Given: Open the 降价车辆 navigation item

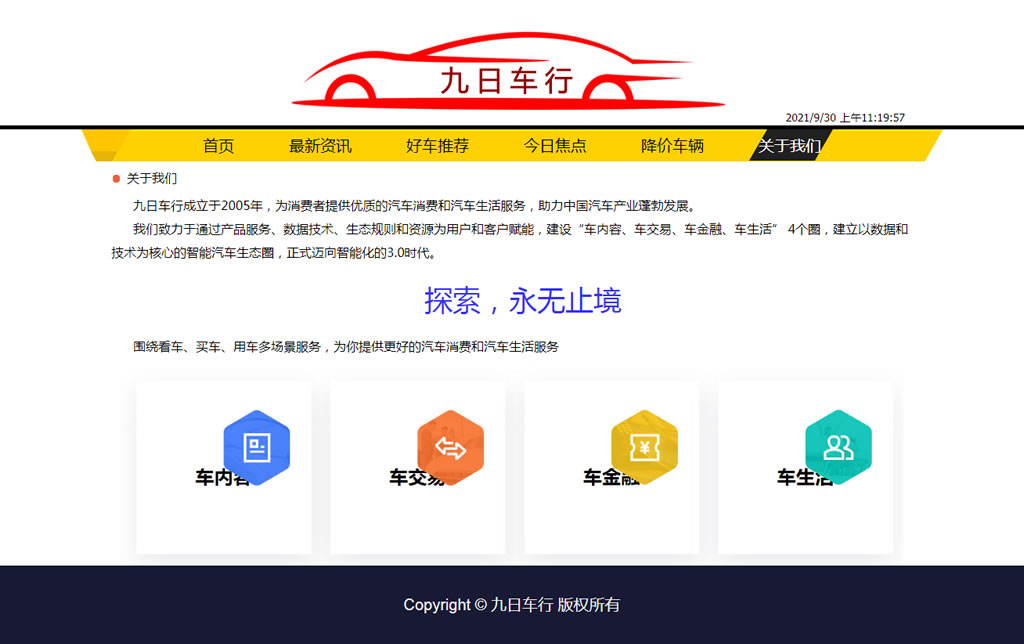Looking at the screenshot, I should 672,146.
